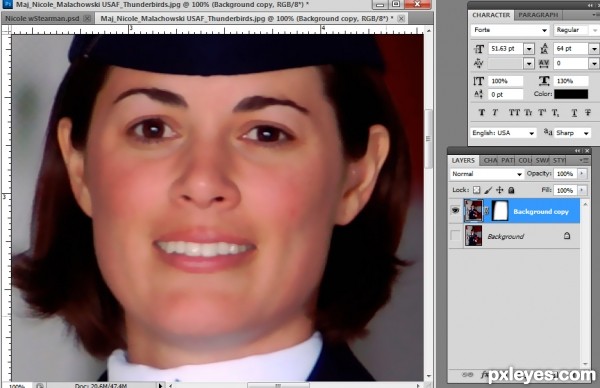Switch to Nicole wStearman.psd document tab
The width and height of the screenshot is (600, 388).
(42, 18)
